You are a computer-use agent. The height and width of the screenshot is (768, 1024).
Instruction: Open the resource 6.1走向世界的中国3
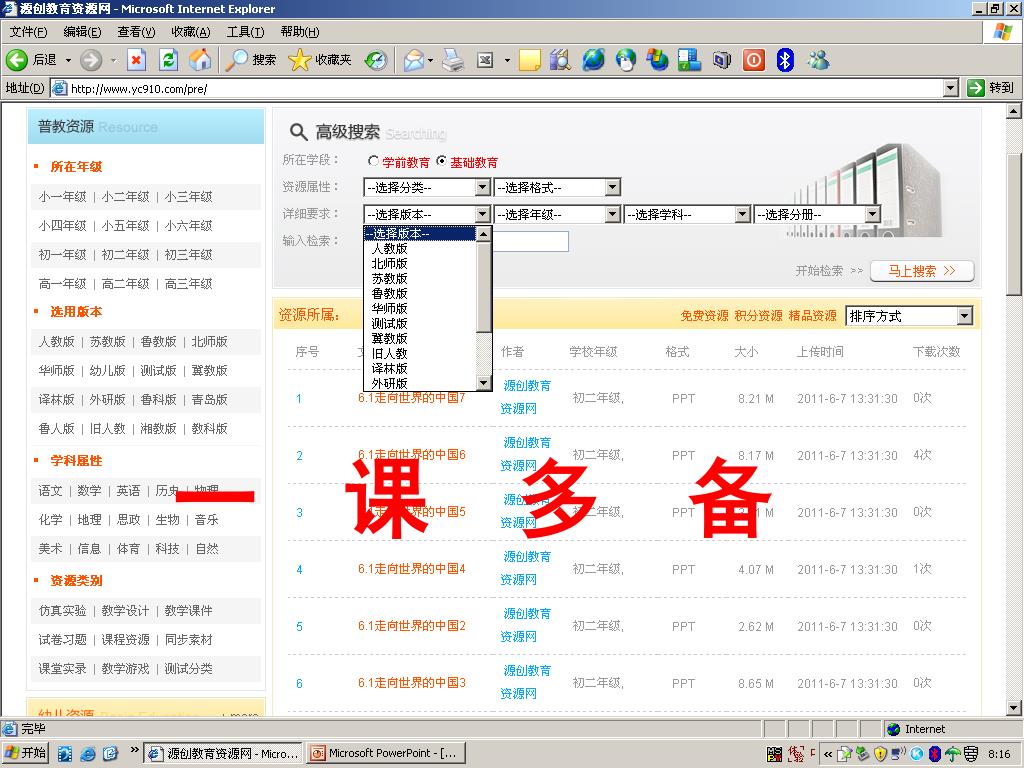click(411, 682)
